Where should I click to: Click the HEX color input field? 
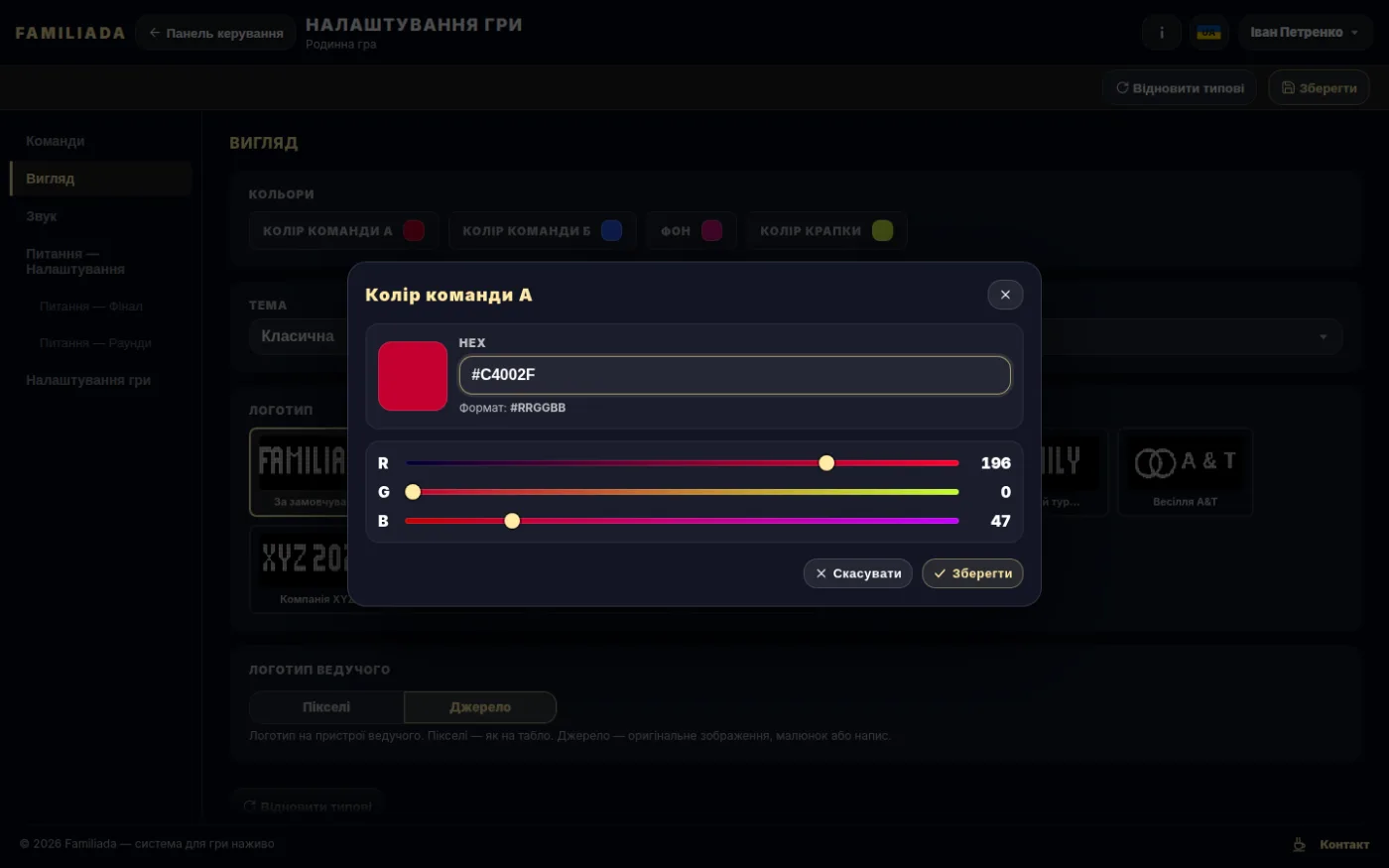(734, 375)
